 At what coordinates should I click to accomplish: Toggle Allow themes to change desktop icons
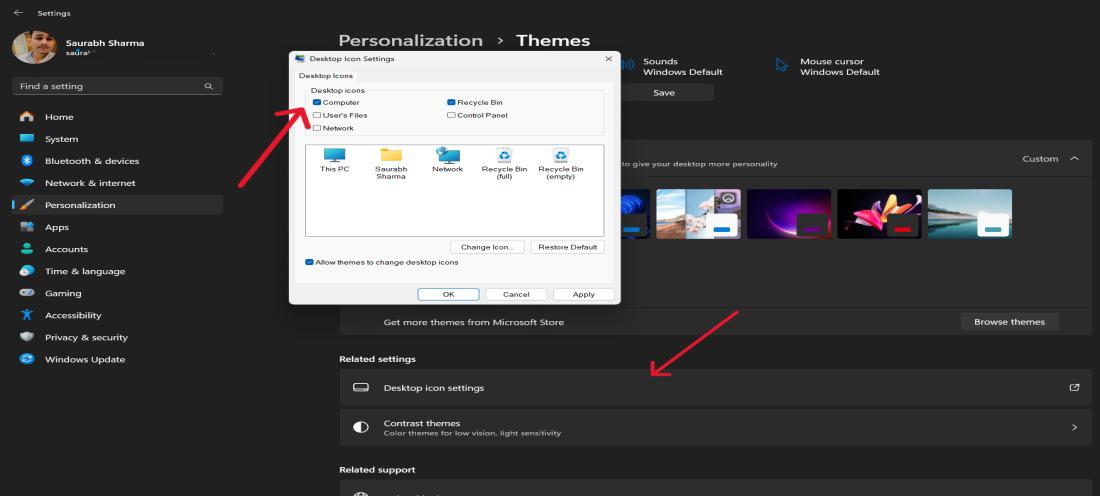pyautogui.click(x=309, y=262)
